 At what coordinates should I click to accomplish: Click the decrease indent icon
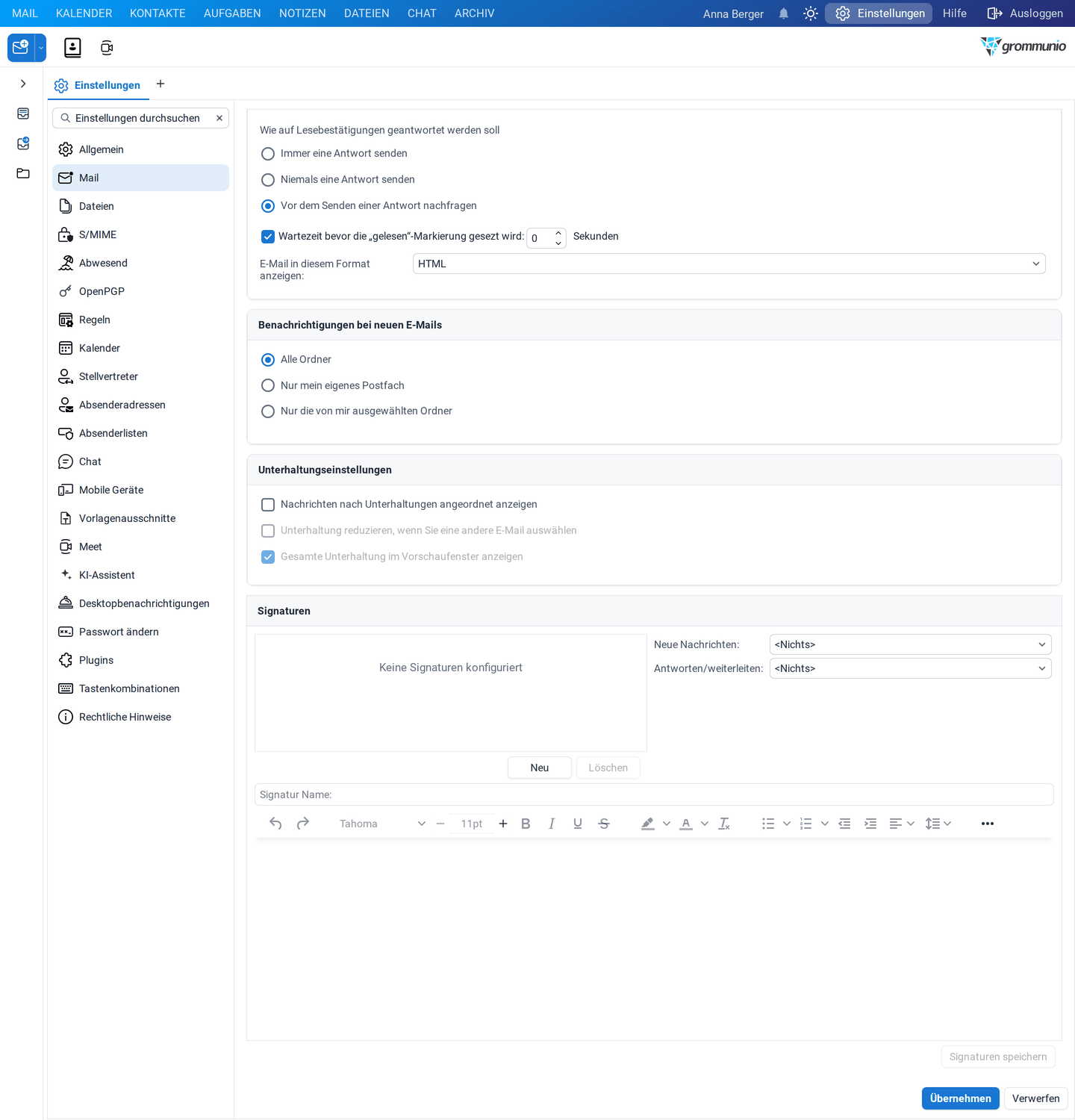pyautogui.click(x=844, y=824)
